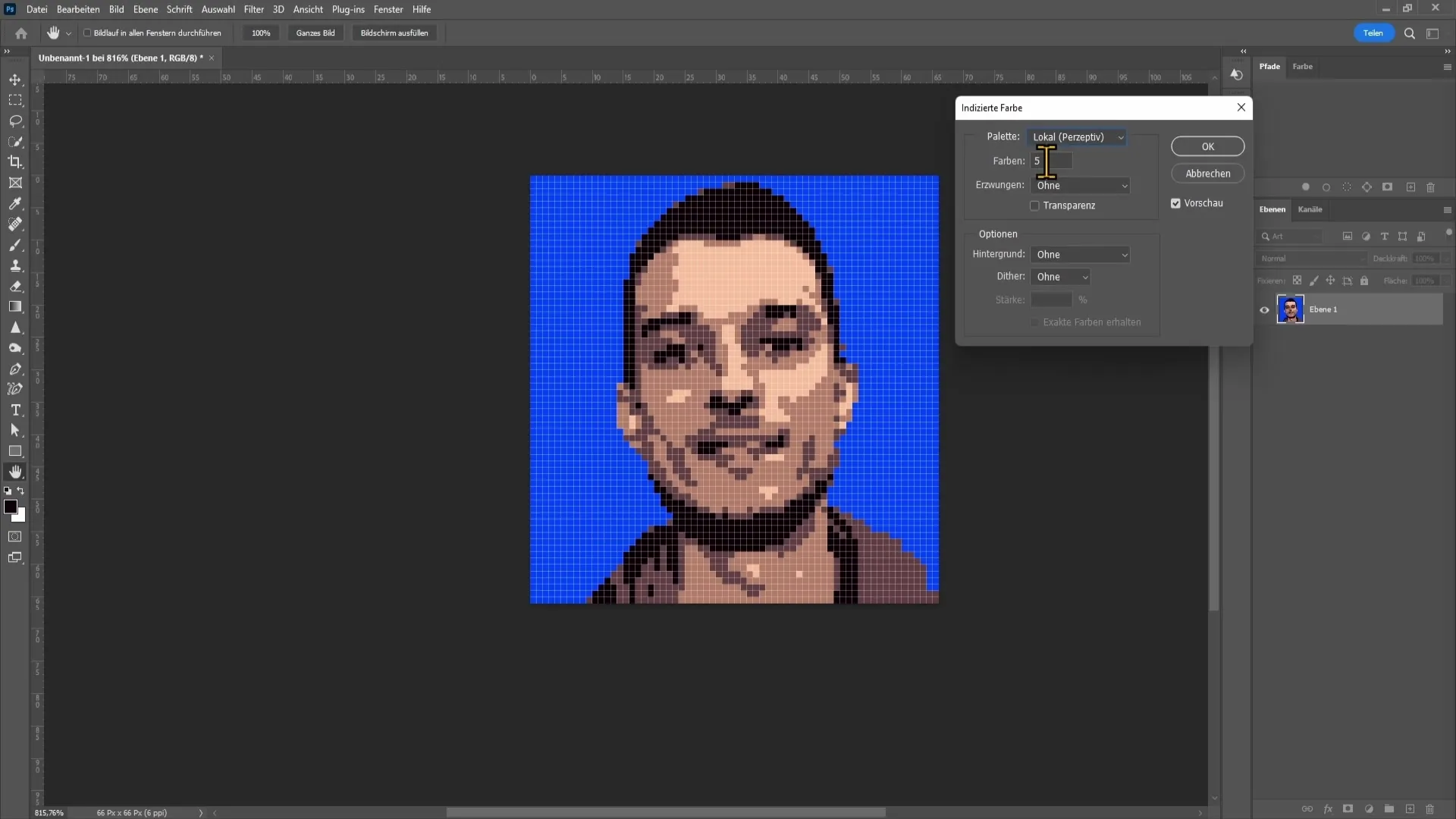Viewport: 1456px width, 819px height.
Task: Click the Teilen button
Action: [1373, 33]
